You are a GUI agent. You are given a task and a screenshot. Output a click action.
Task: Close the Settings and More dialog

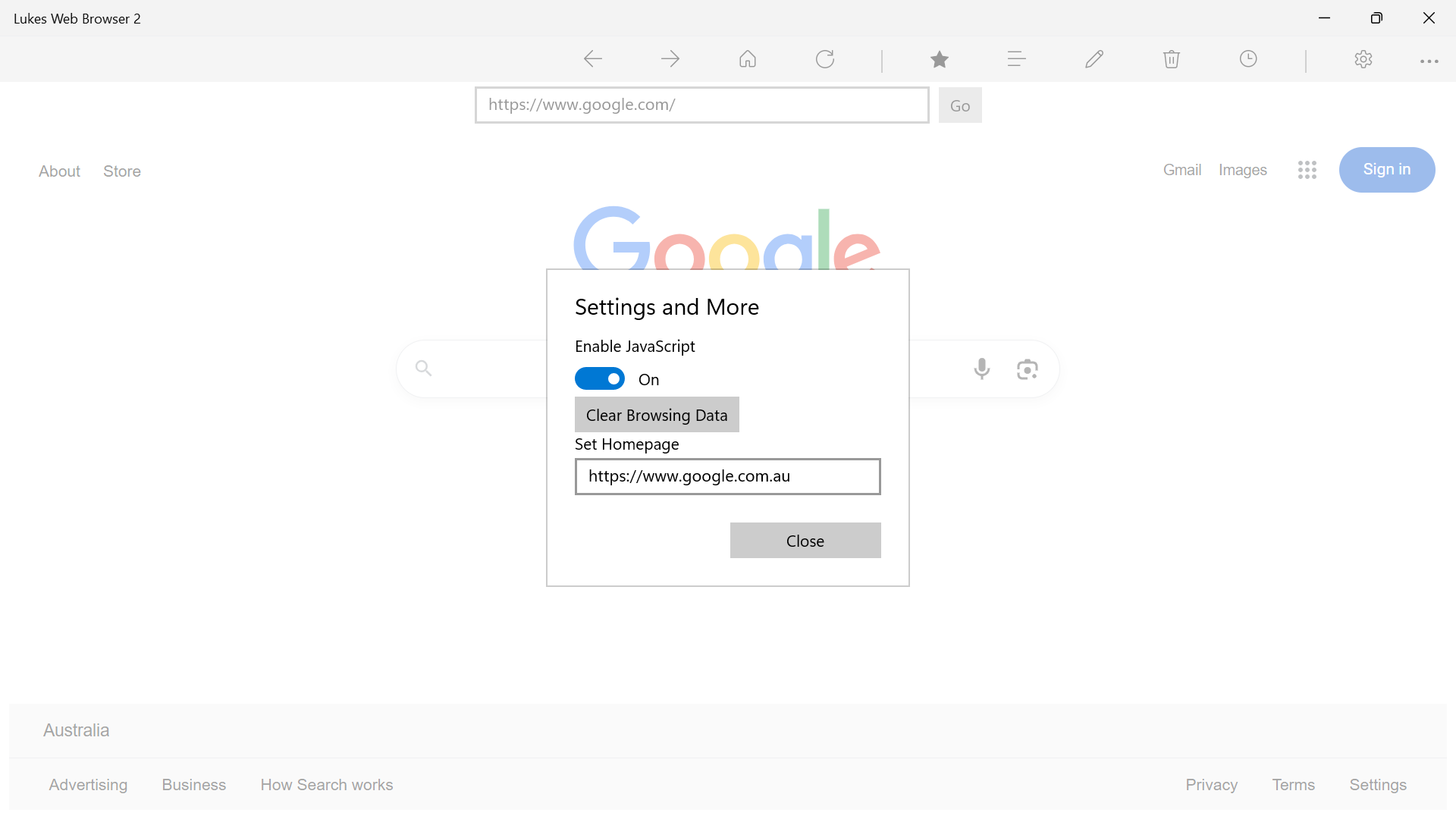pyautogui.click(x=805, y=541)
